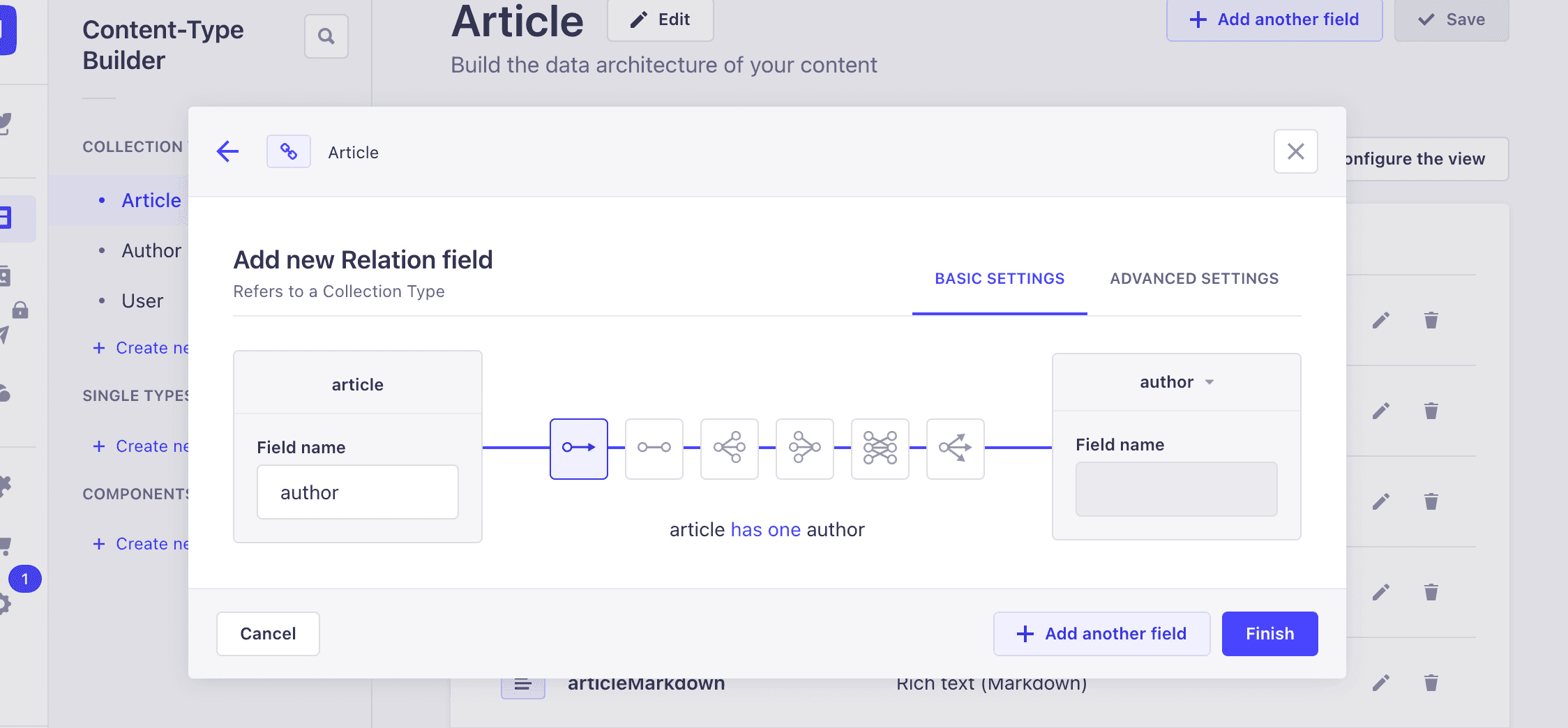Go back with the left arrow icon
The height and width of the screenshot is (728, 1568).
pyautogui.click(x=227, y=151)
